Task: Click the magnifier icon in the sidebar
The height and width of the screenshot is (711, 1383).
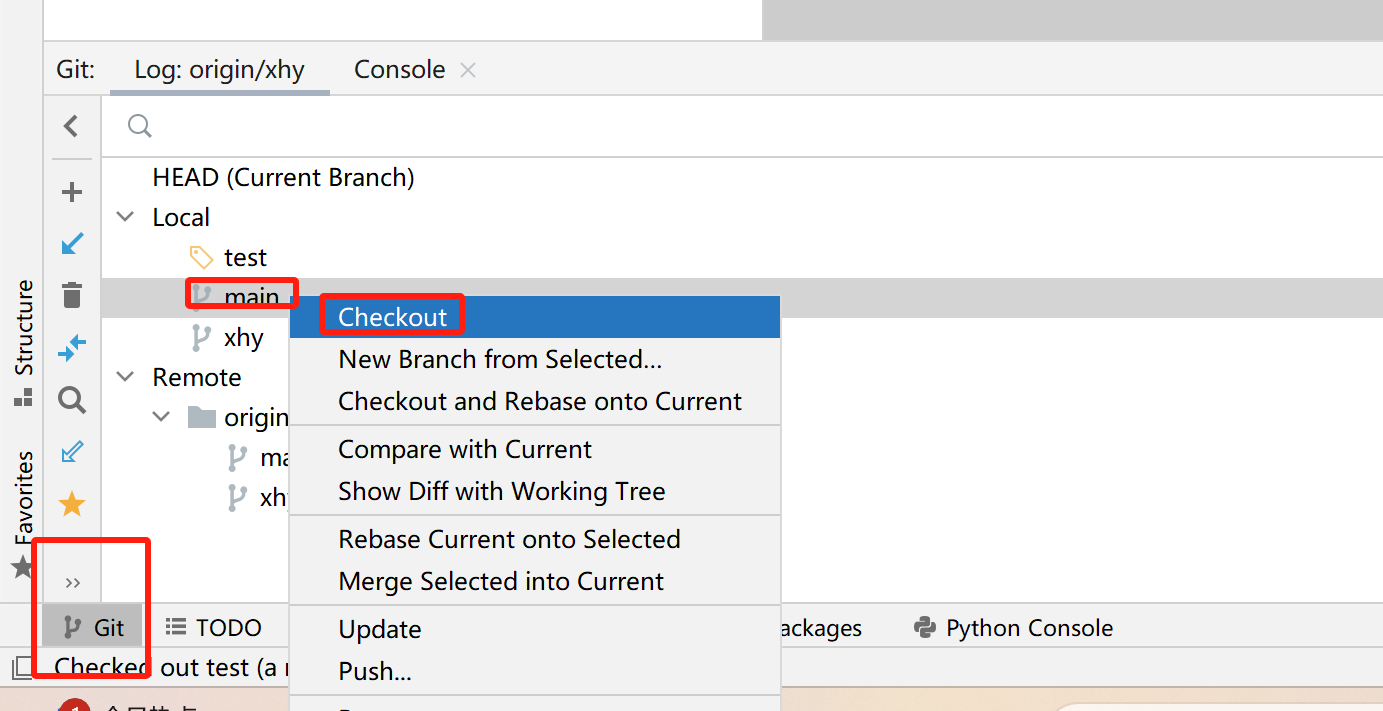Action: (72, 401)
